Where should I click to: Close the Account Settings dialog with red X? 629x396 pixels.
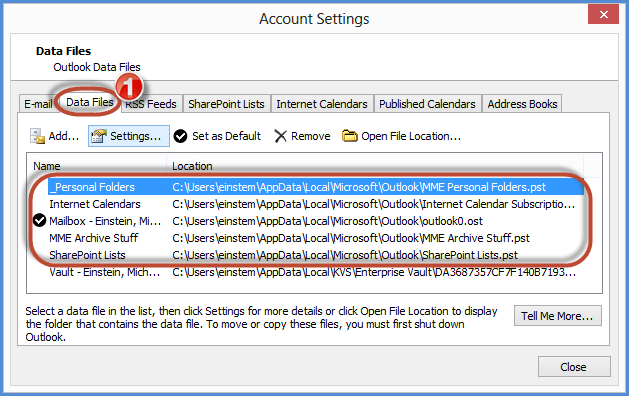click(x=603, y=14)
